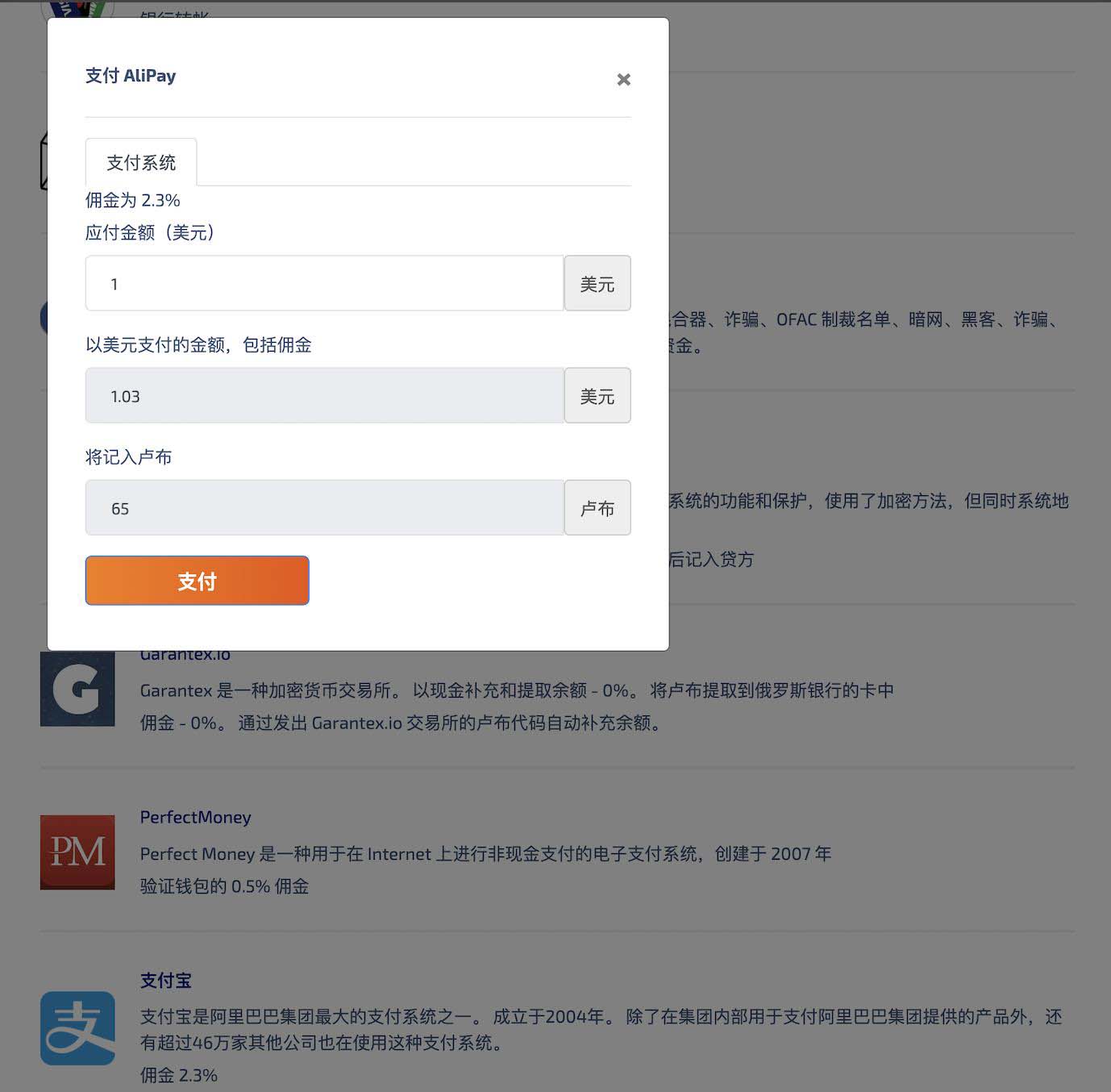This screenshot has height=1092, width=1111.
Task: Click the partially hidden bank transfer icon
Action: point(77,8)
